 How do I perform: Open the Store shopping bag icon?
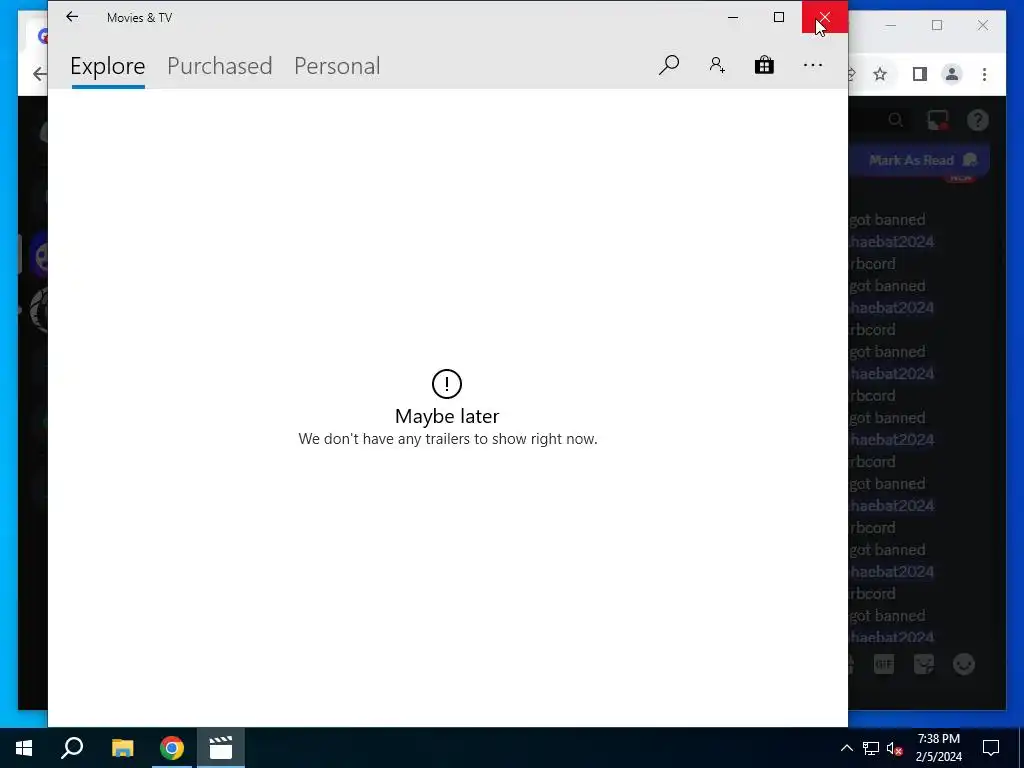(x=764, y=65)
